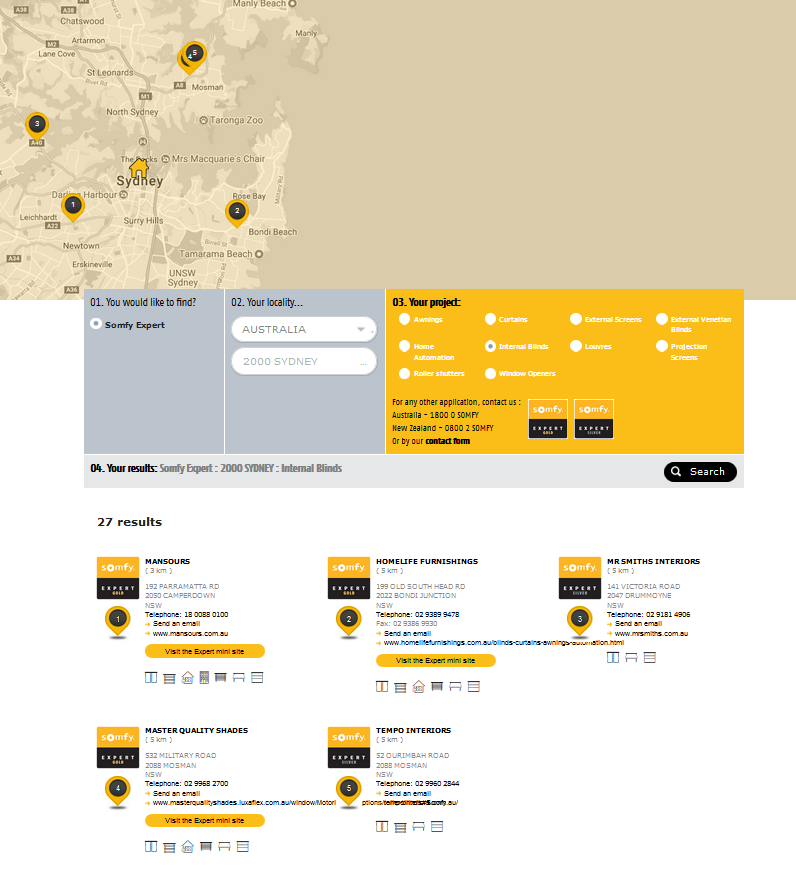Screen dimensions: 796x872
Task: Click Mansours' tall building icon
Action: tap(204, 677)
